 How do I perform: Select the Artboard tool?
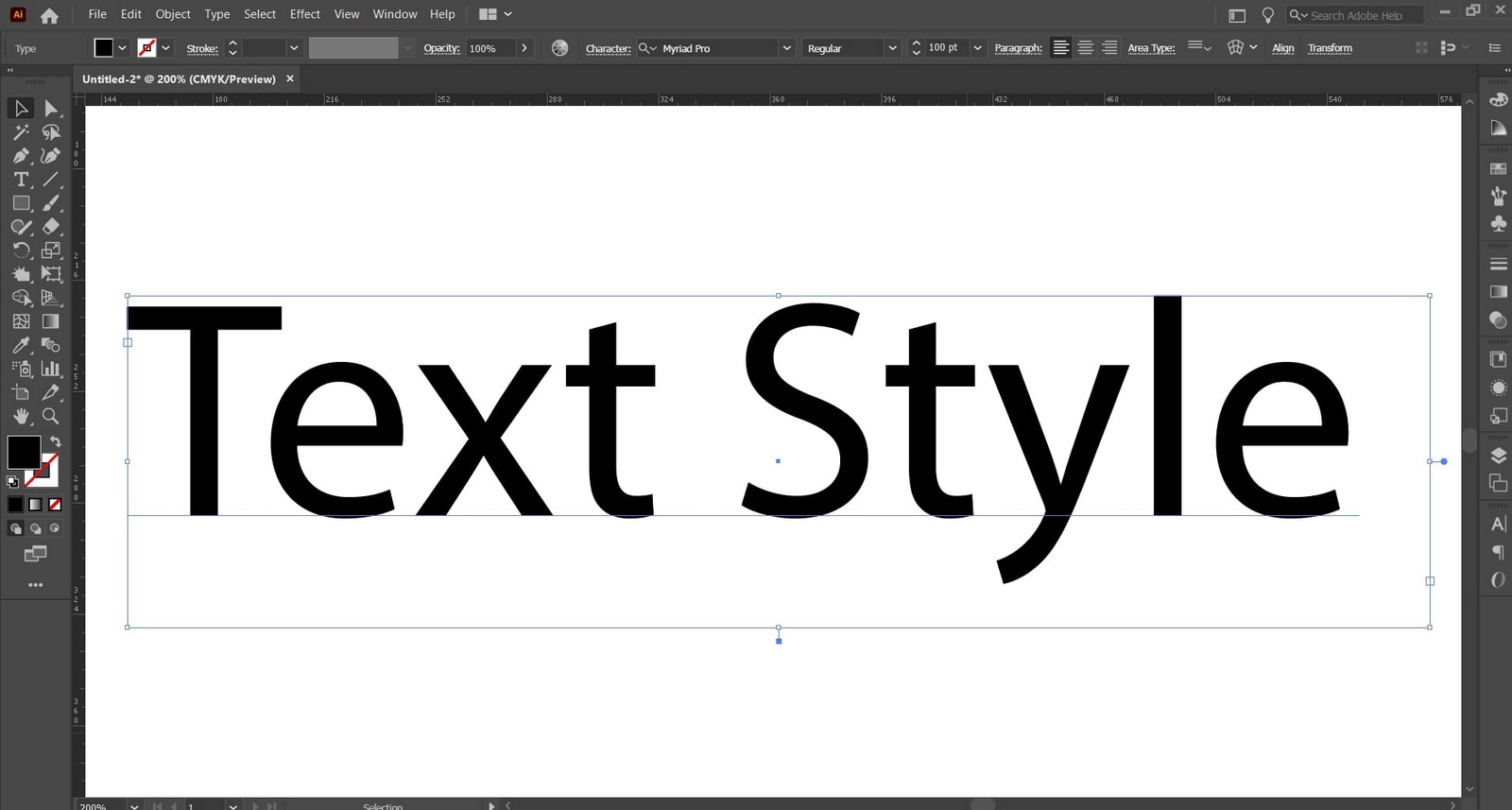pos(21,392)
